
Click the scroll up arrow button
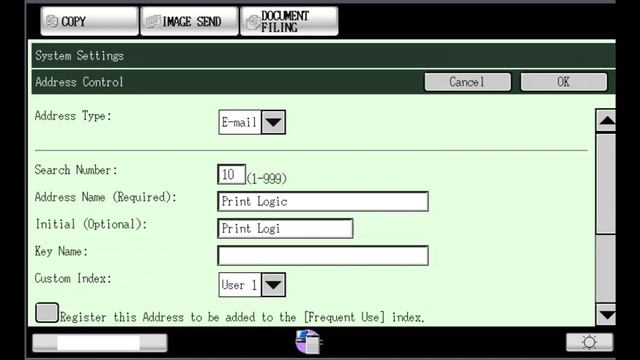coord(606,120)
